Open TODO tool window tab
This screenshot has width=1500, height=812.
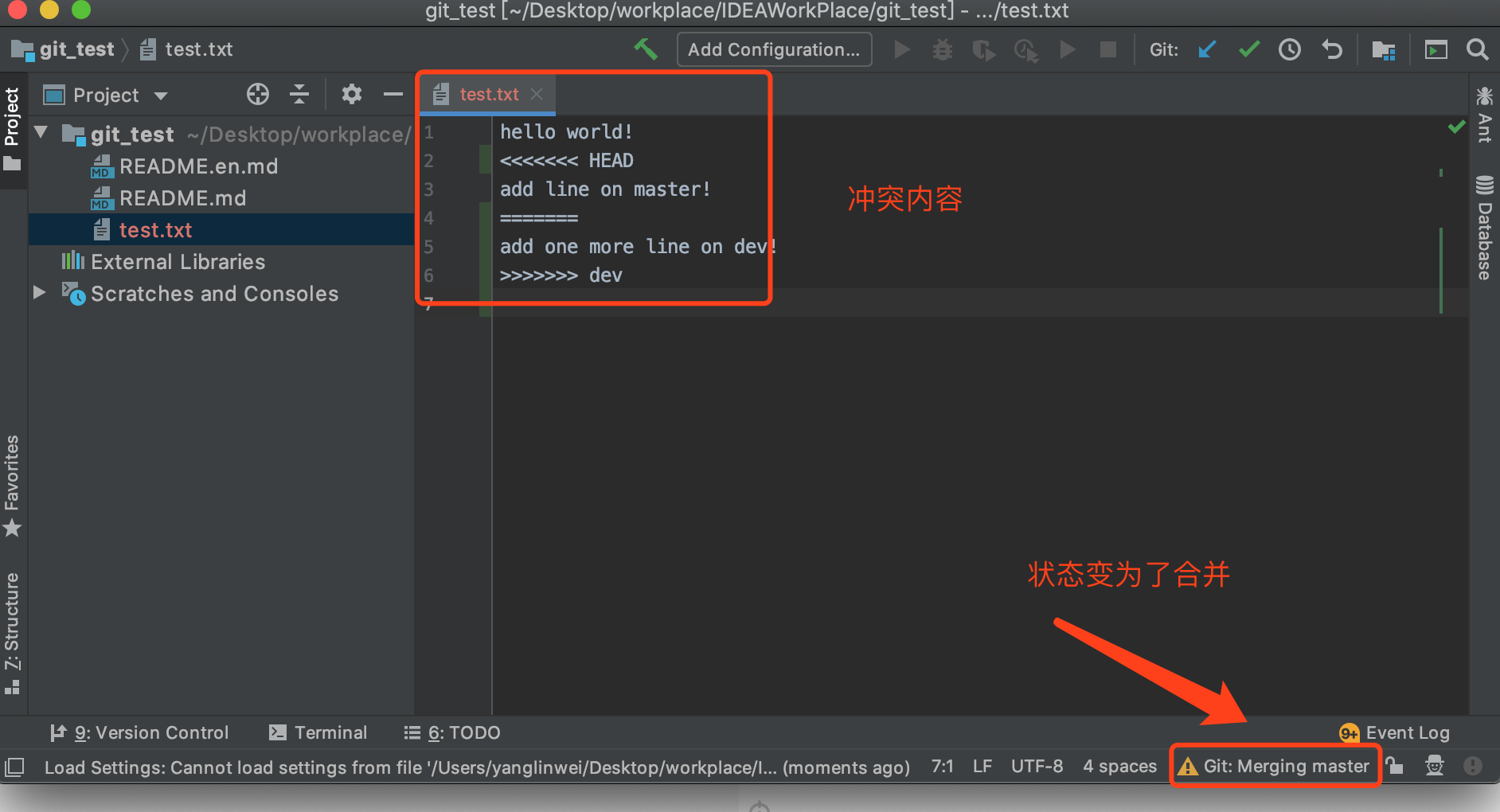(451, 732)
